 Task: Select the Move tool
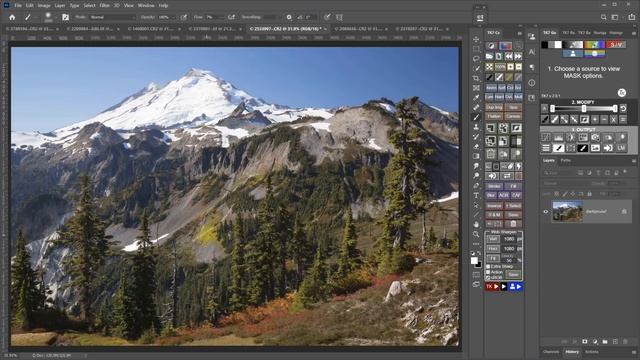pos(476,39)
